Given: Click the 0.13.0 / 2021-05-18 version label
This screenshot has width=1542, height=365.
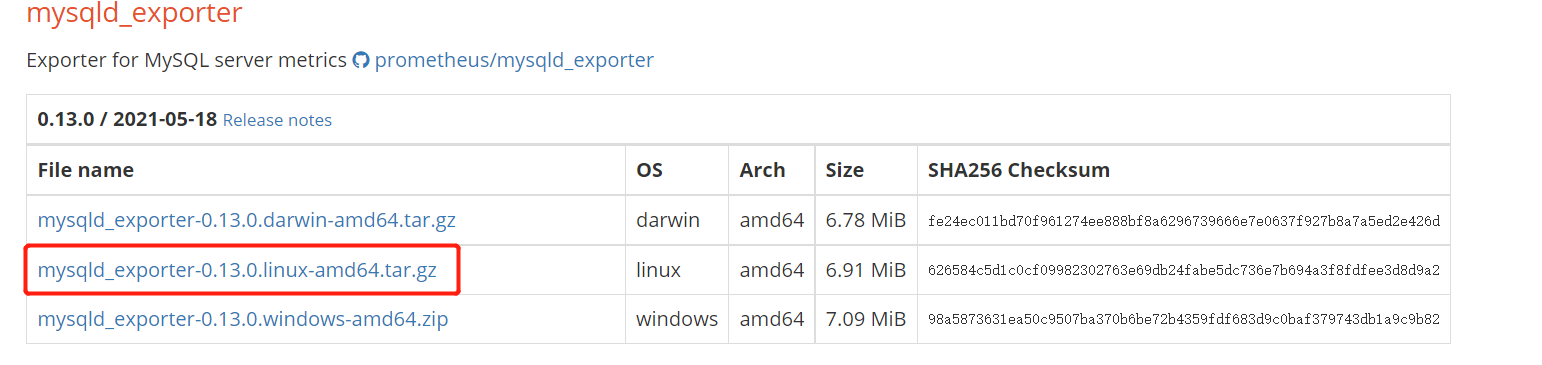Looking at the screenshot, I should click(x=127, y=119).
